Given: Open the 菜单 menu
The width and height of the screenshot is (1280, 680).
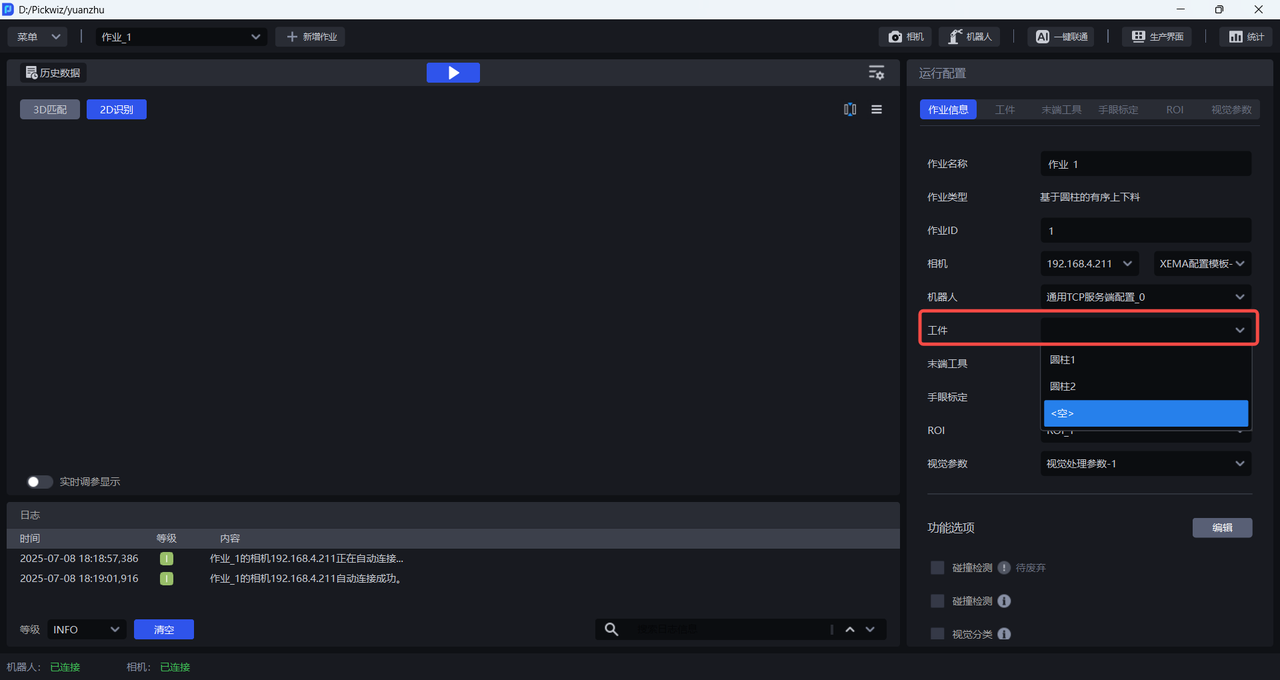Looking at the screenshot, I should [x=38, y=37].
